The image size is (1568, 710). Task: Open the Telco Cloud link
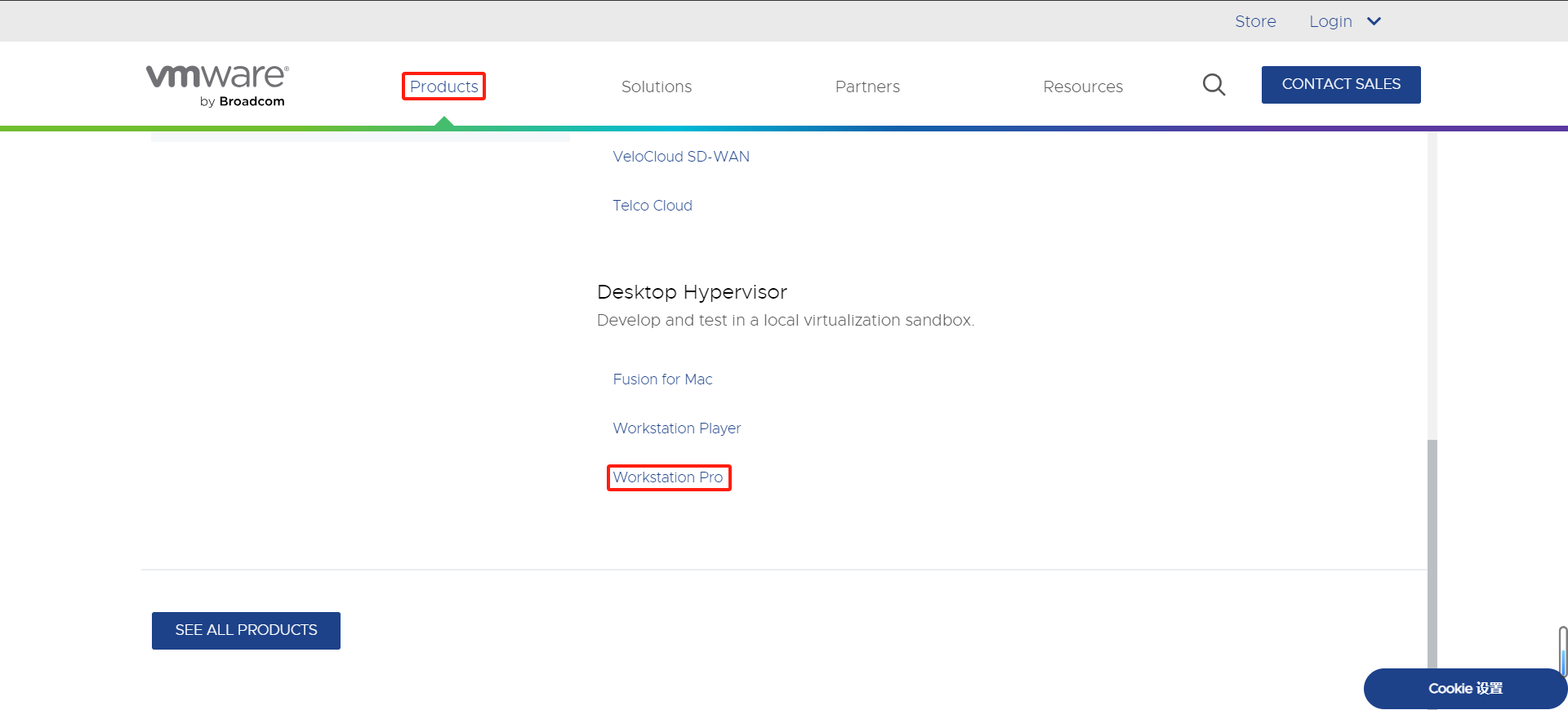[653, 206]
